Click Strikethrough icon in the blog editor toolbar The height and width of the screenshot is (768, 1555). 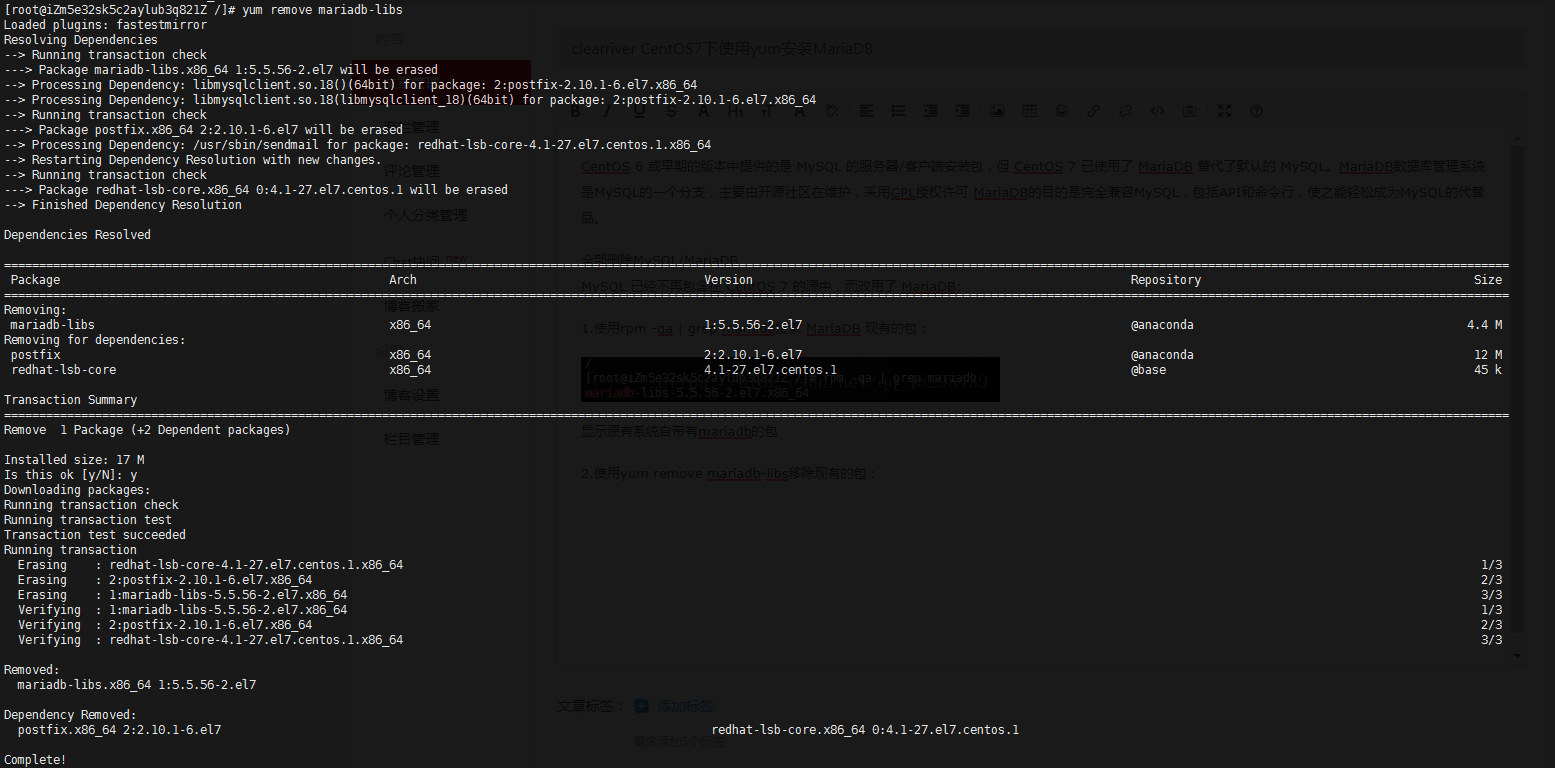pyautogui.click(x=671, y=111)
